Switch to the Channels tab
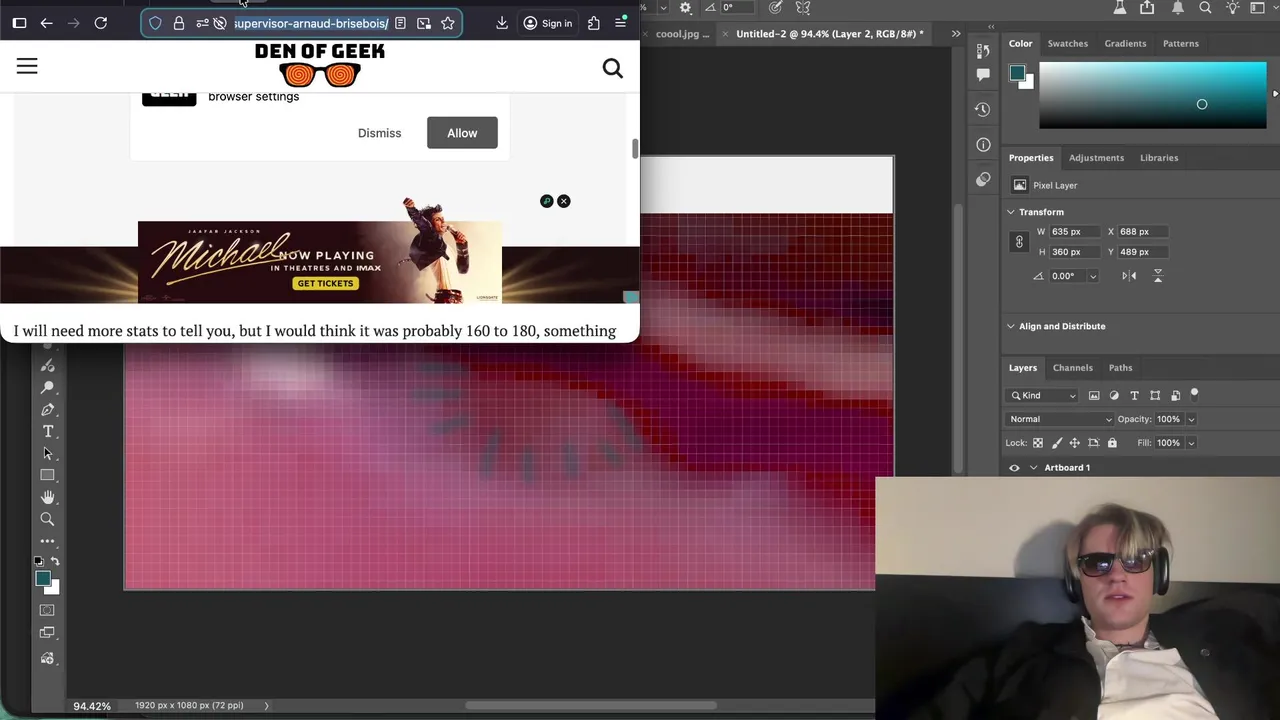The height and width of the screenshot is (720, 1280). pos(1072,368)
